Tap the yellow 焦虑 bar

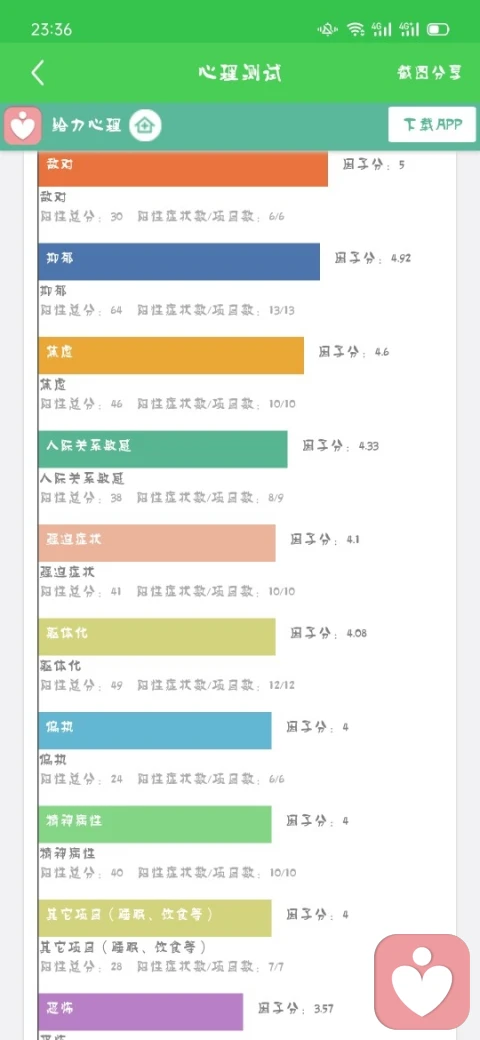point(171,355)
